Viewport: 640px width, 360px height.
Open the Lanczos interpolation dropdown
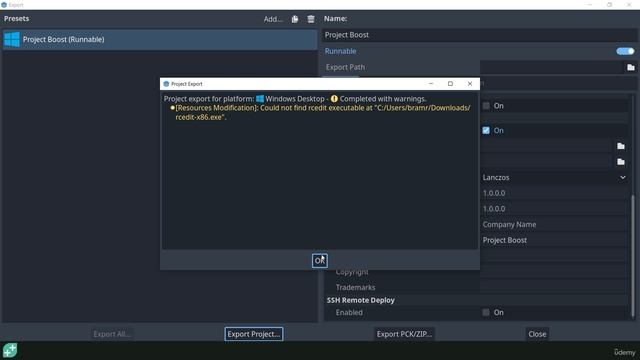coord(554,177)
